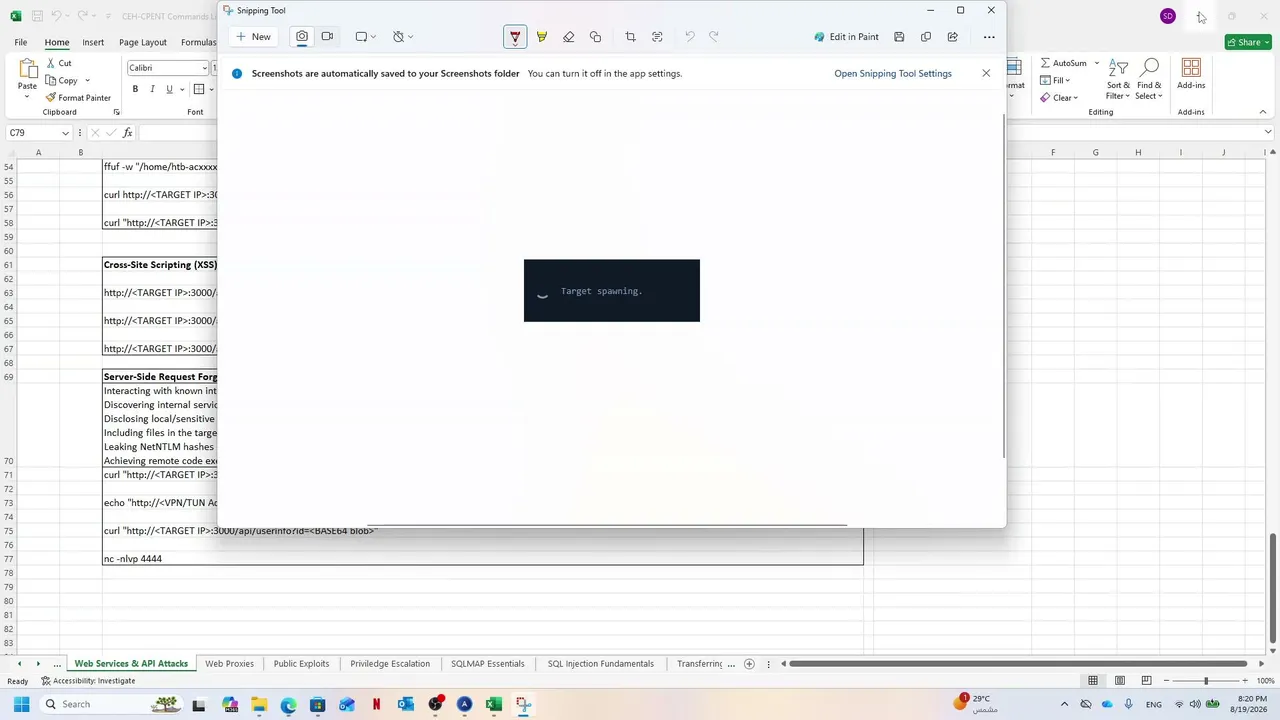Screen dimensions: 1280x720
Task: Open the Calibri font name dropdown
Action: click(205, 68)
